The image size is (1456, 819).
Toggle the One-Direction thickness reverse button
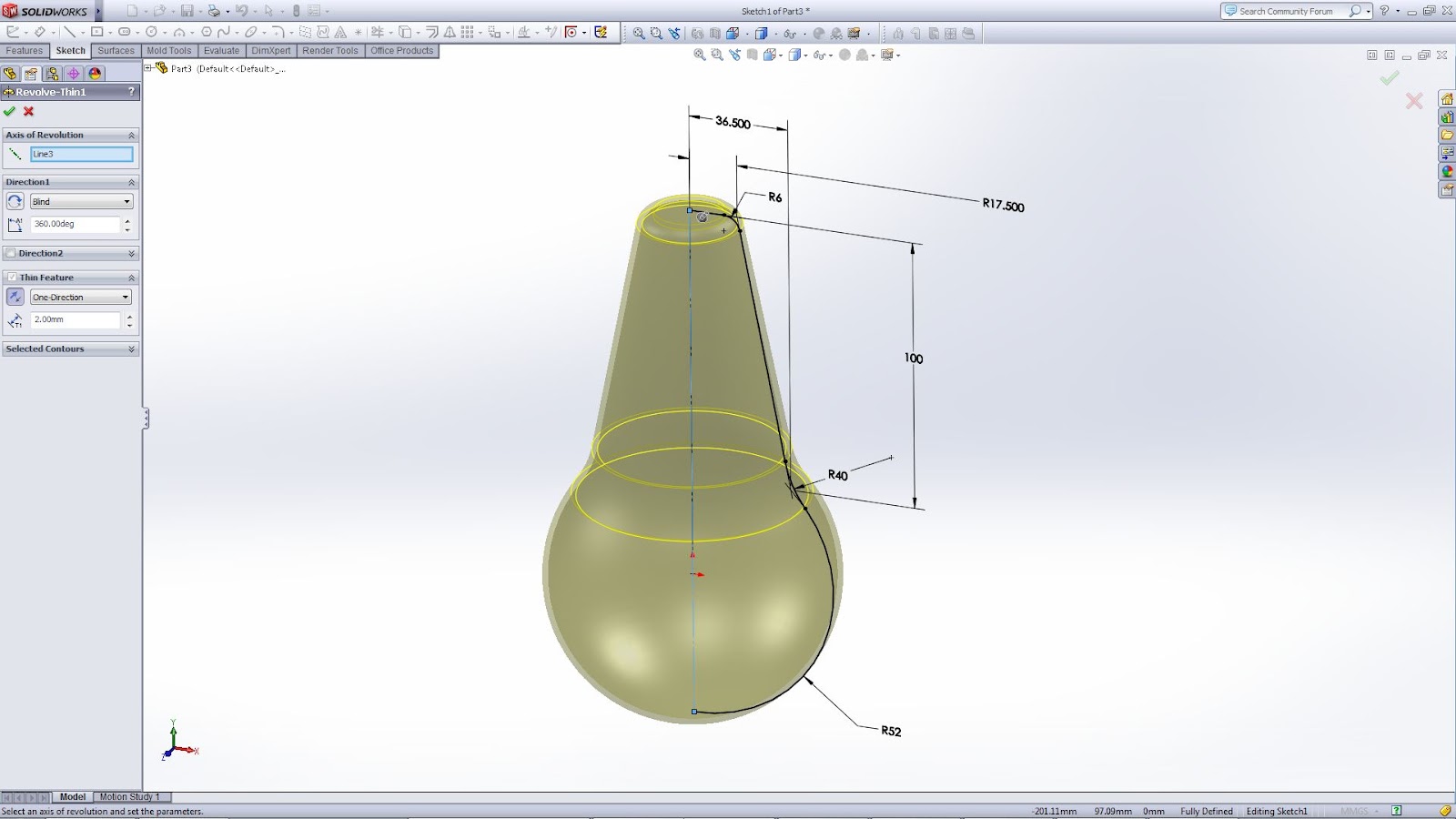click(x=15, y=297)
